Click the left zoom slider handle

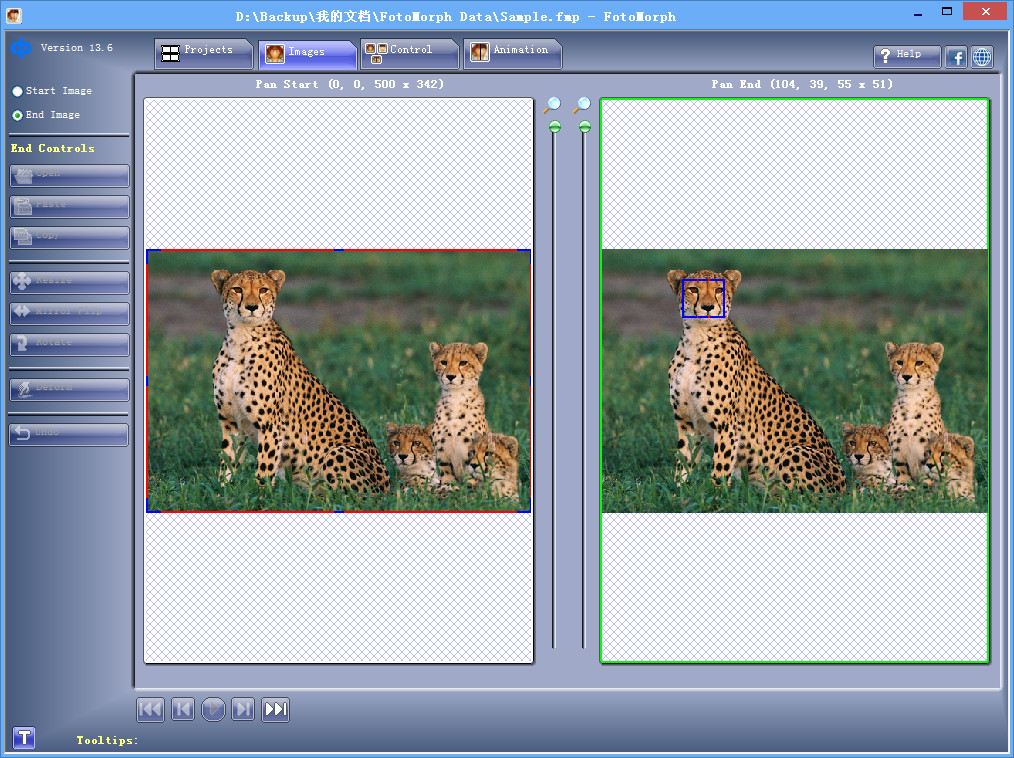tap(555, 127)
